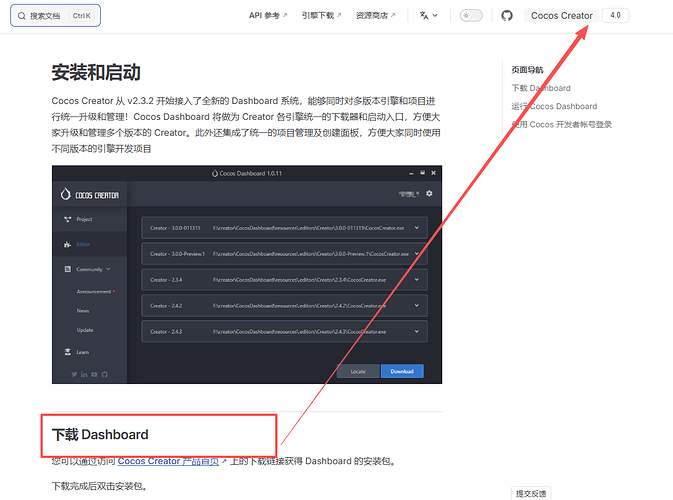Viewport: 673px width, 500px height.
Task: Collapse the Community chevron in Dashboard sidebar
Action: pos(108,269)
